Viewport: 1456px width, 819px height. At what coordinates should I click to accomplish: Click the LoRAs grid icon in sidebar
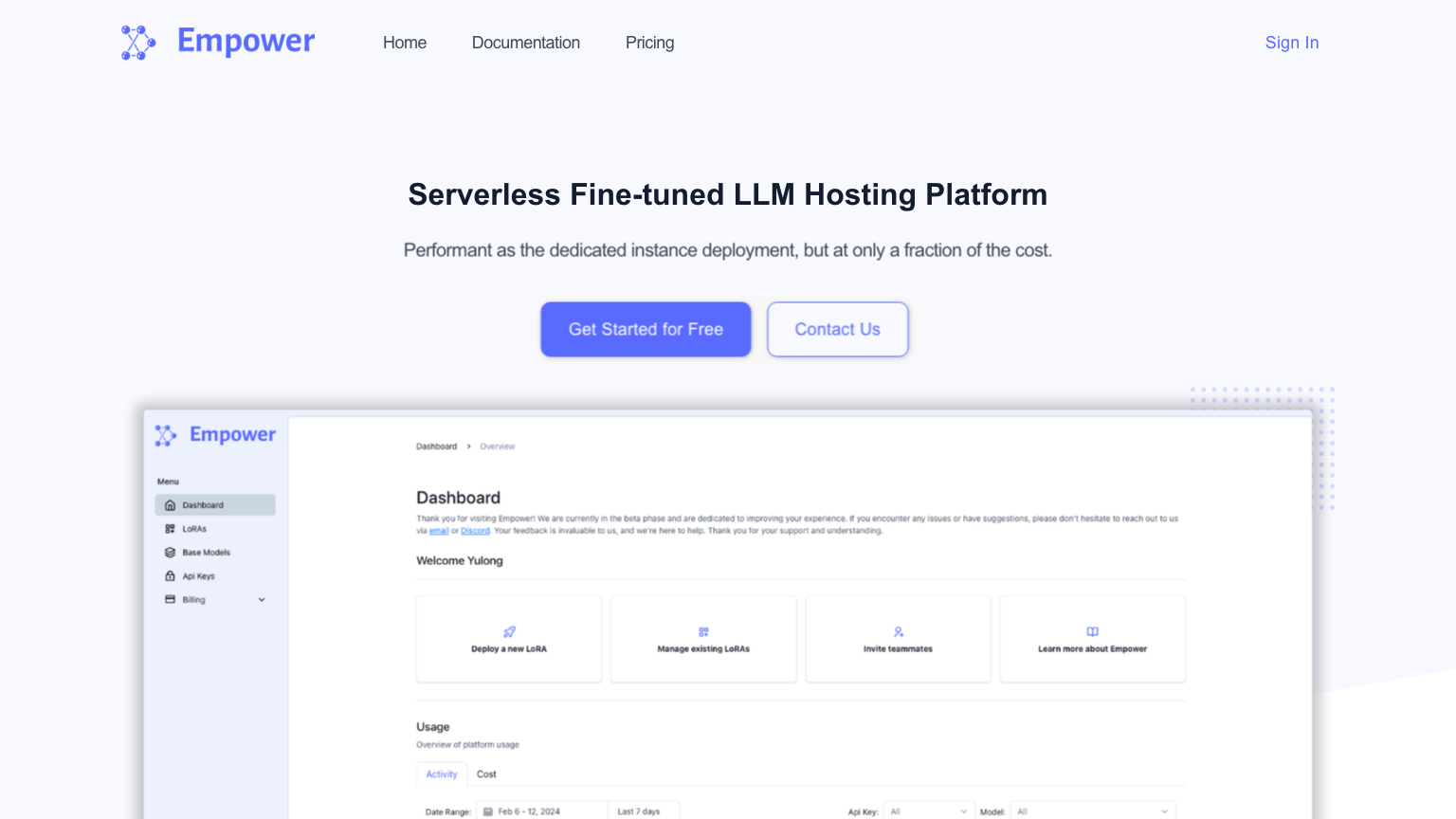tap(171, 529)
